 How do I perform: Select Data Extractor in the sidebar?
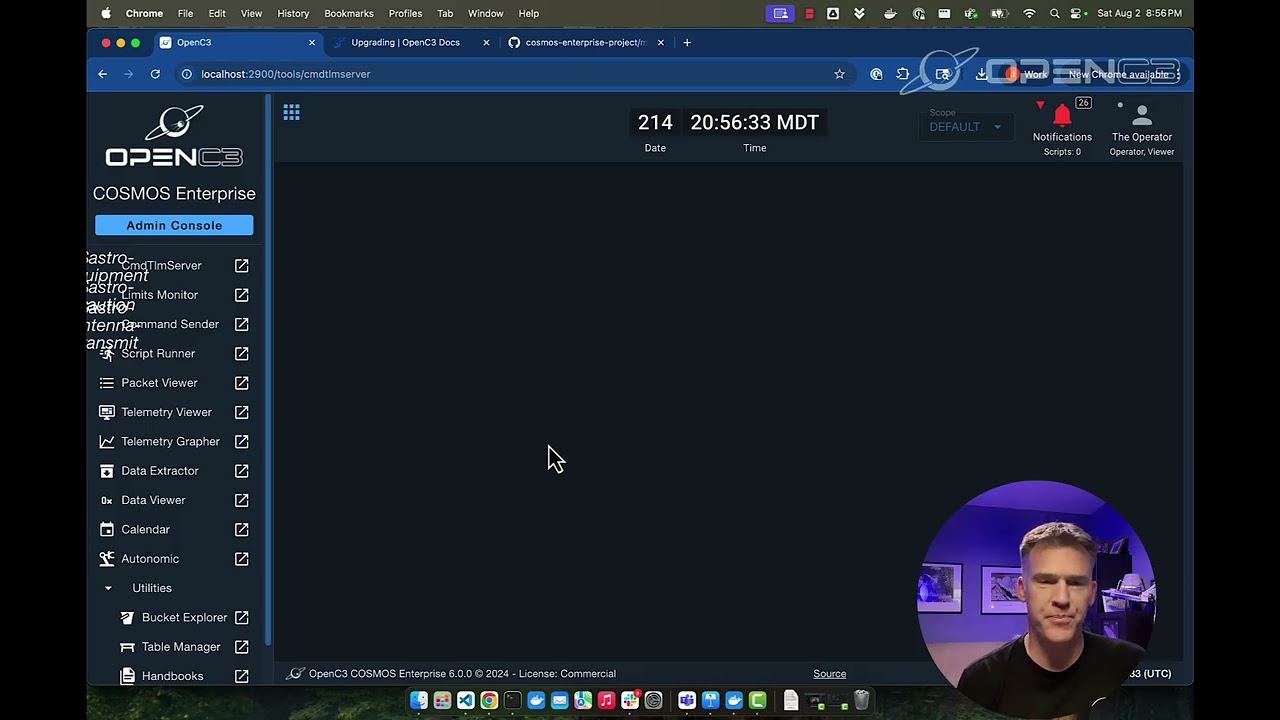pos(160,471)
